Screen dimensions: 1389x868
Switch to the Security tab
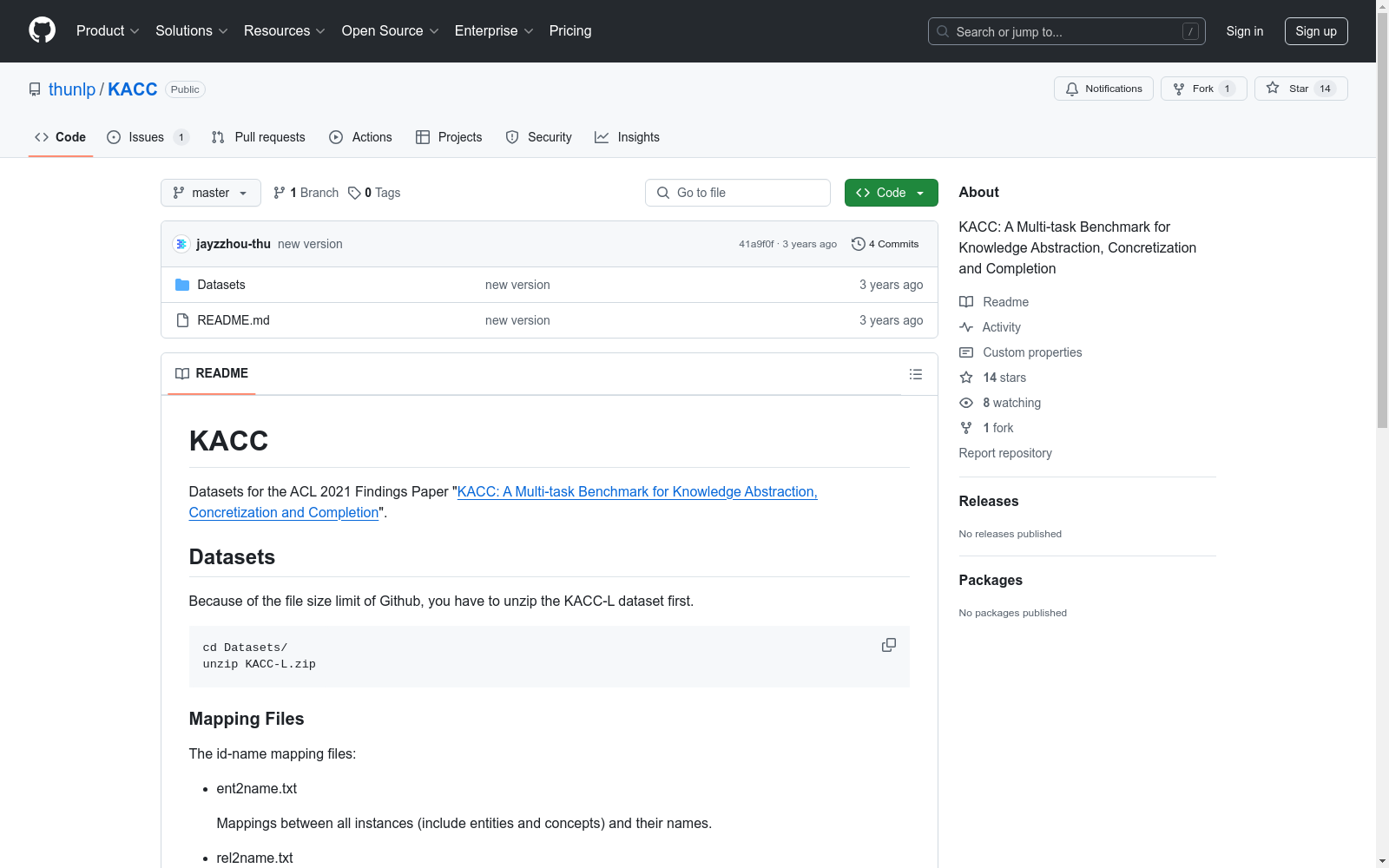pyautogui.click(x=539, y=137)
